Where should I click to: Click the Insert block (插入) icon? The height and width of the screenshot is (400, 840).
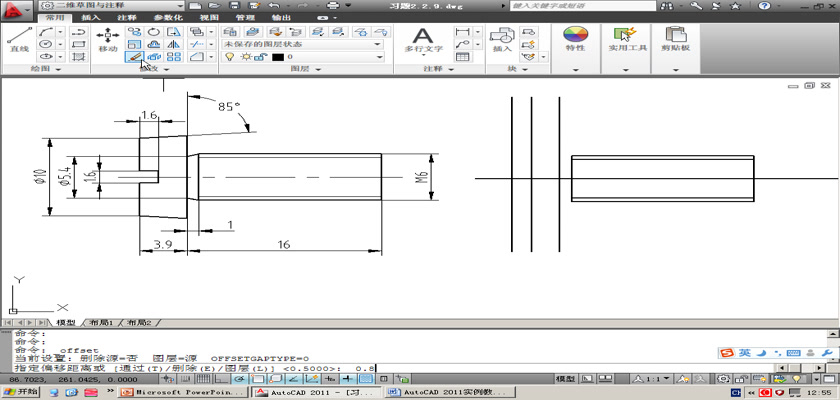click(502, 40)
